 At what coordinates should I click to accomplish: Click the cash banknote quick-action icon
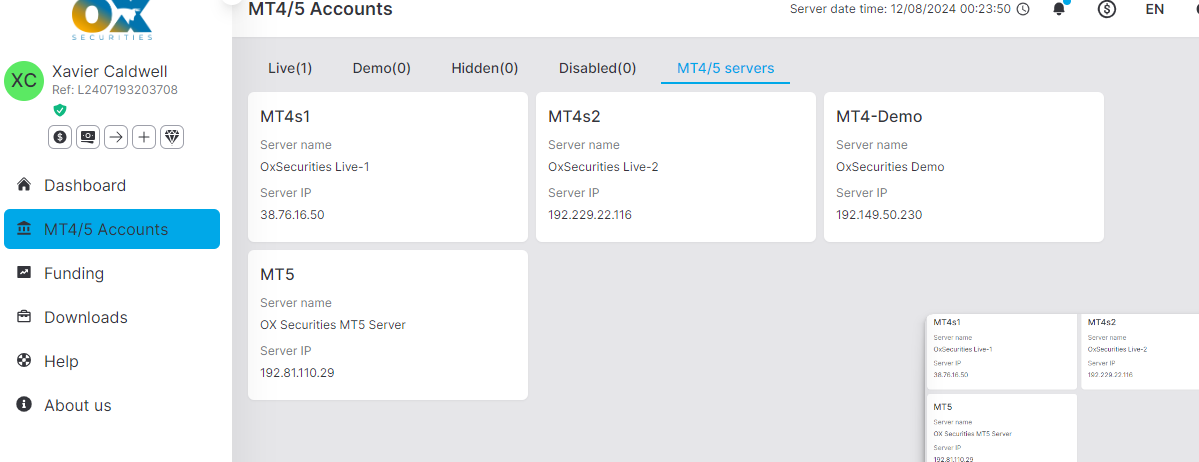pyautogui.click(x=88, y=137)
